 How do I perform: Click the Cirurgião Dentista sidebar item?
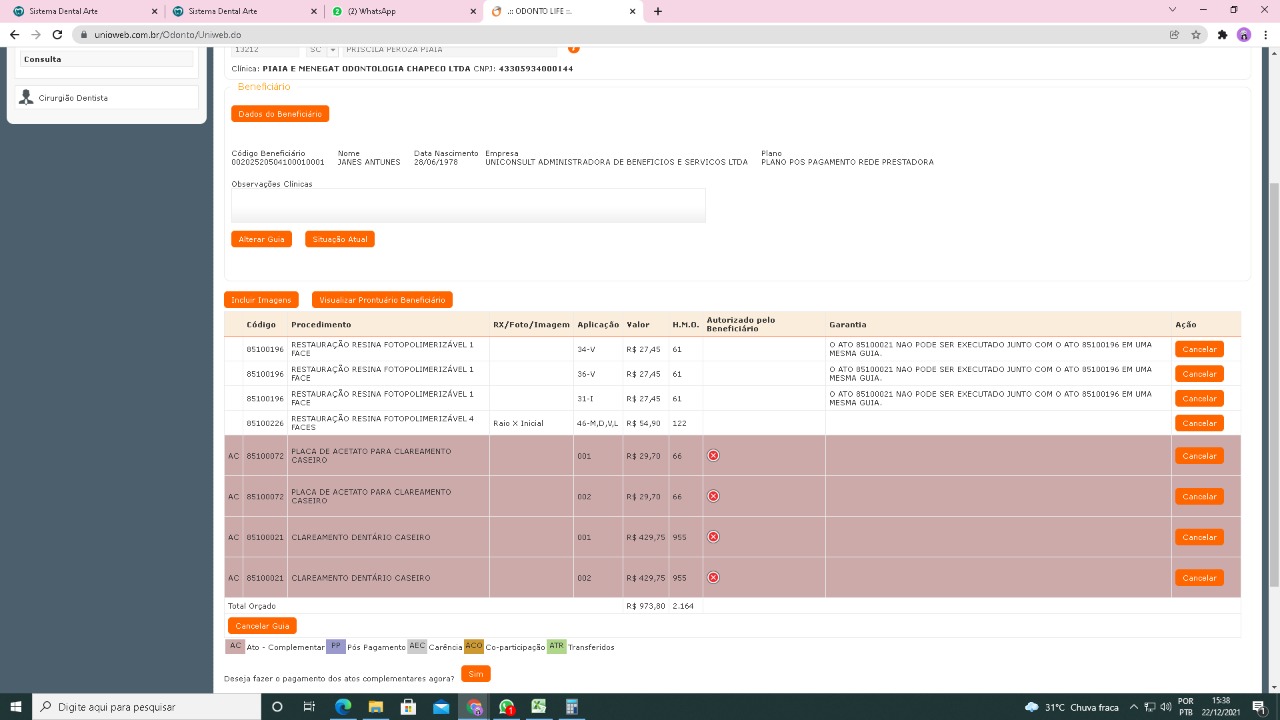pos(72,98)
